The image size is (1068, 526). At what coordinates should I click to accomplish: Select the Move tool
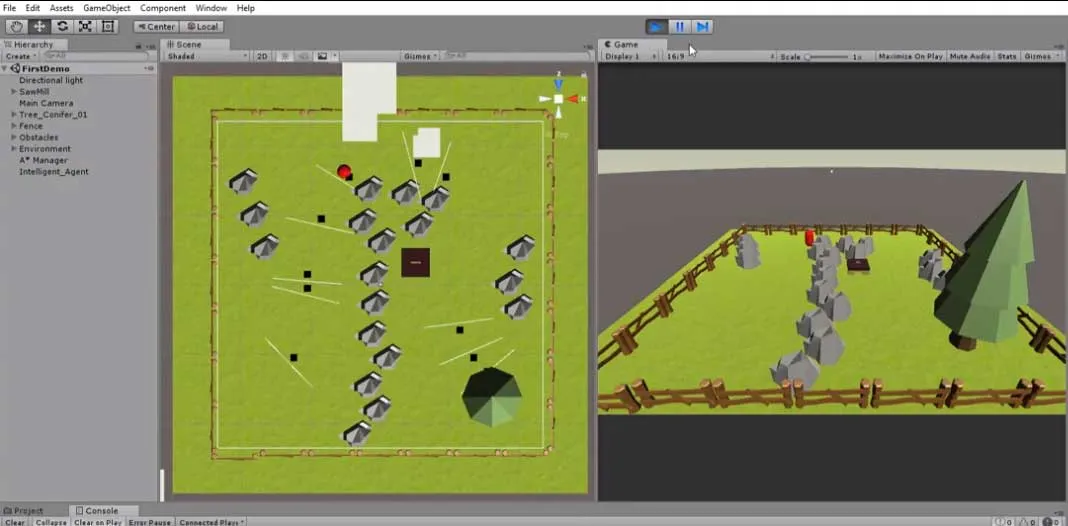40,27
